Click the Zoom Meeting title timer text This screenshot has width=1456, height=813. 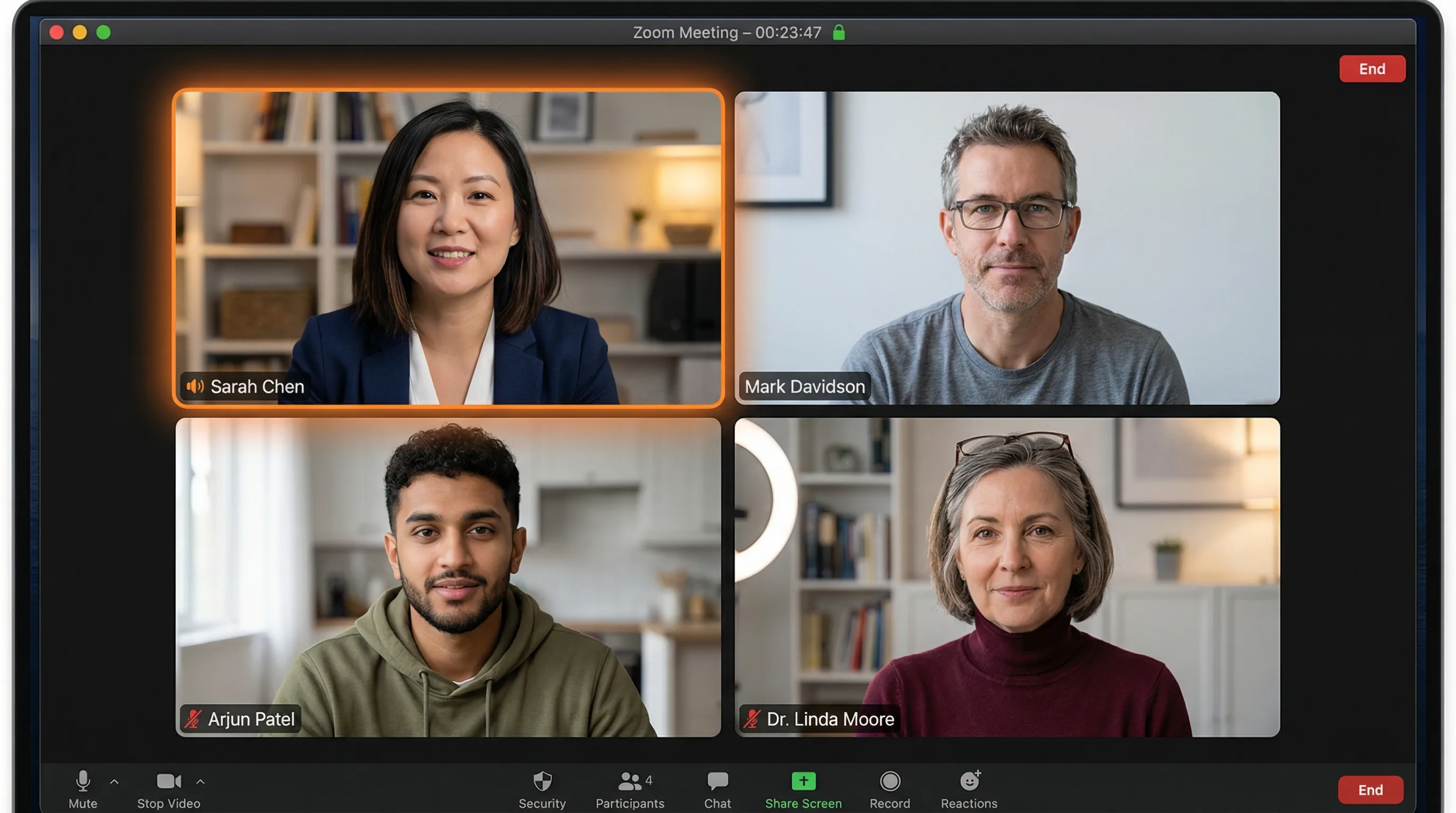click(x=727, y=32)
